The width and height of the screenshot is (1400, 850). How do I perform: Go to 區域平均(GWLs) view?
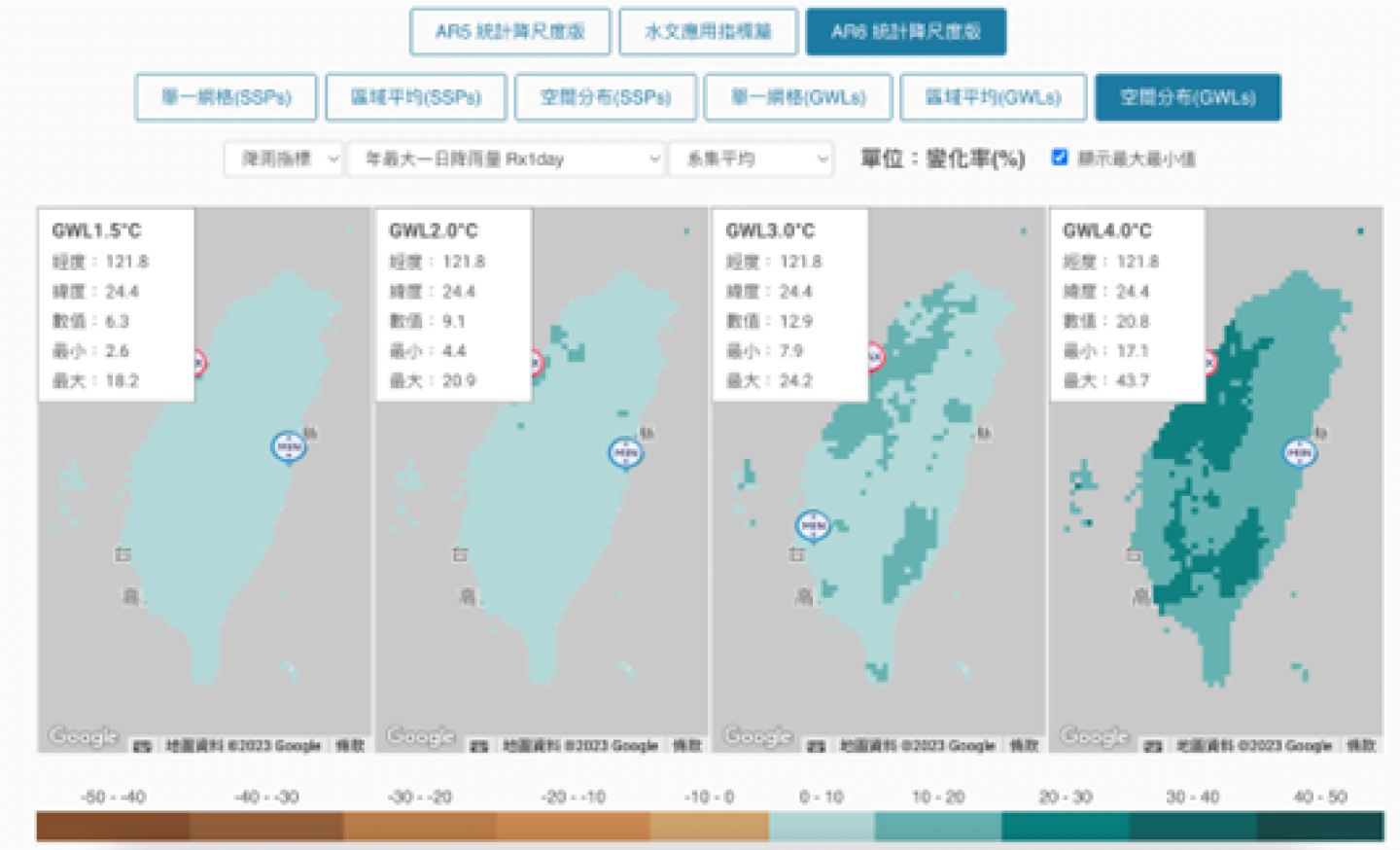(x=993, y=97)
